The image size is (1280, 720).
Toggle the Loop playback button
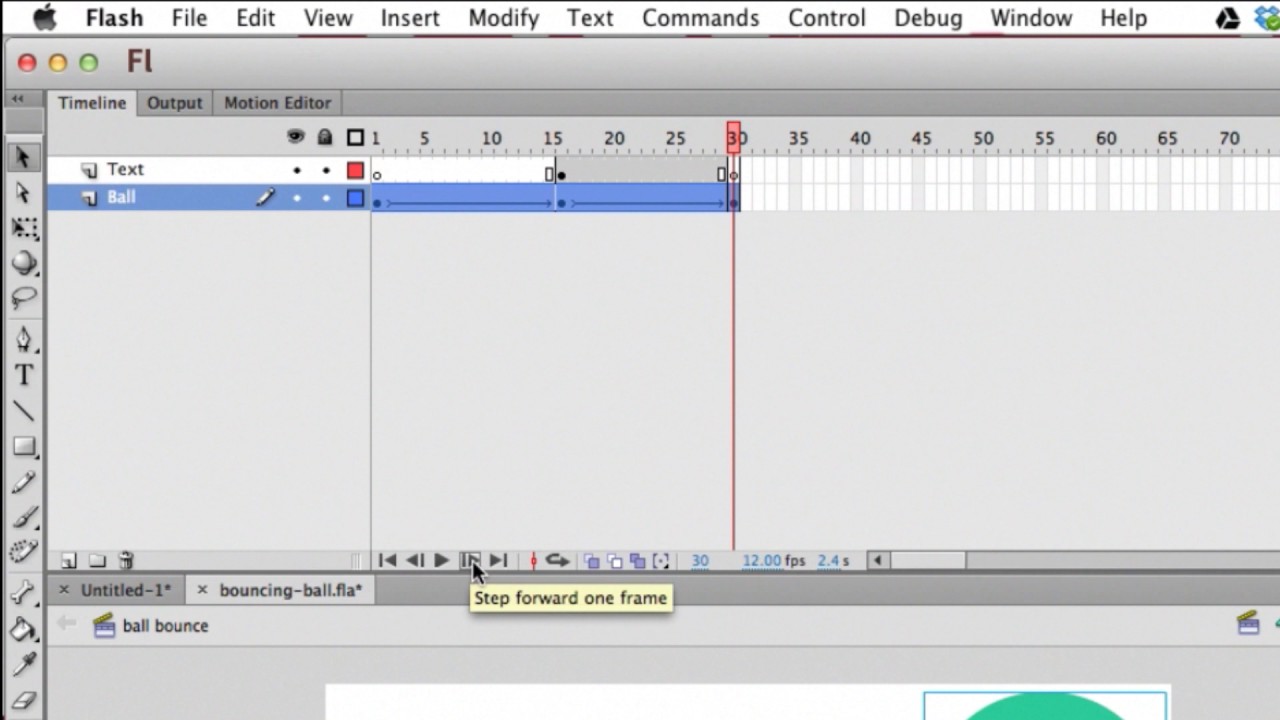point(558,561)
